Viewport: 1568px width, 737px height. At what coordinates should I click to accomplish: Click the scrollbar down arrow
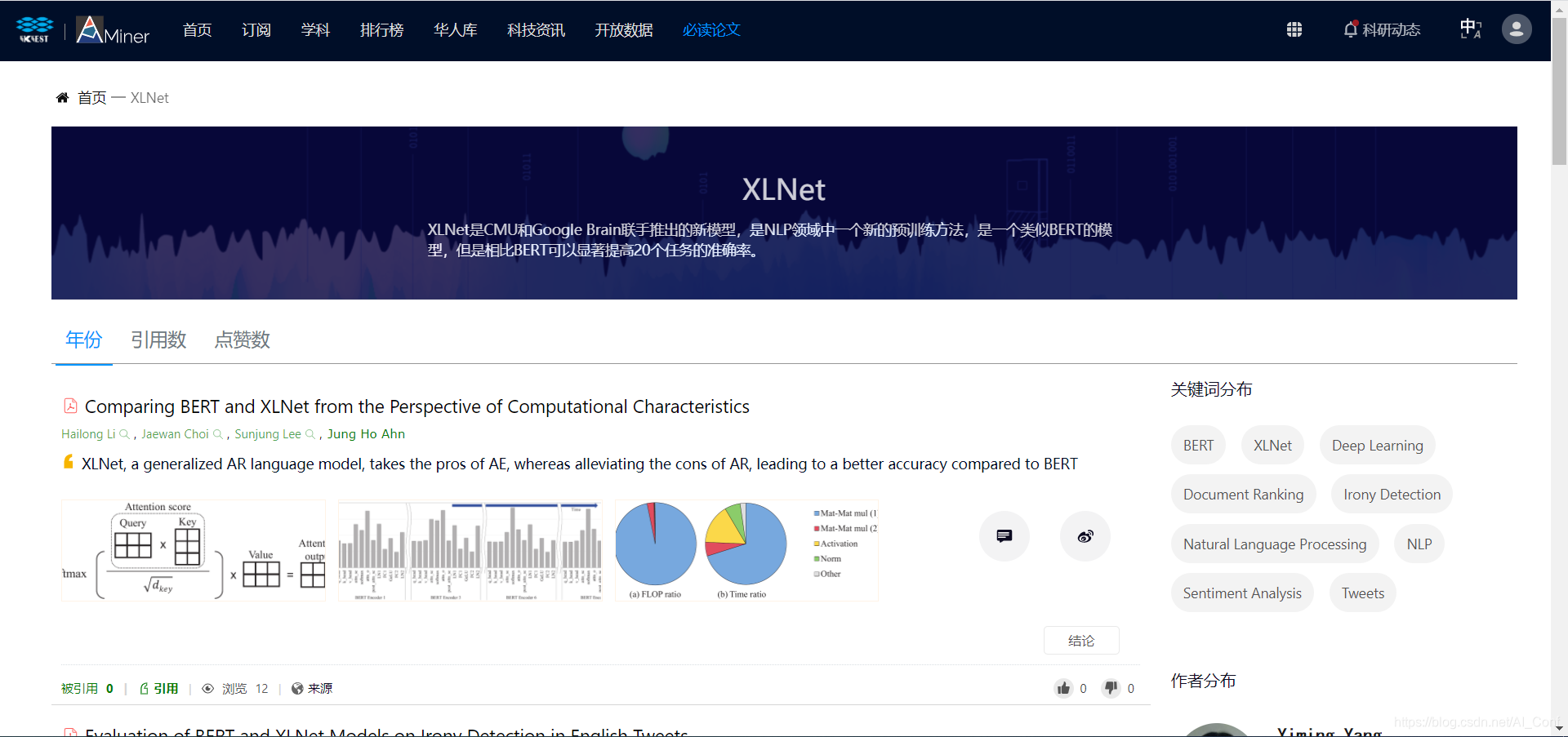point(1559,729)
